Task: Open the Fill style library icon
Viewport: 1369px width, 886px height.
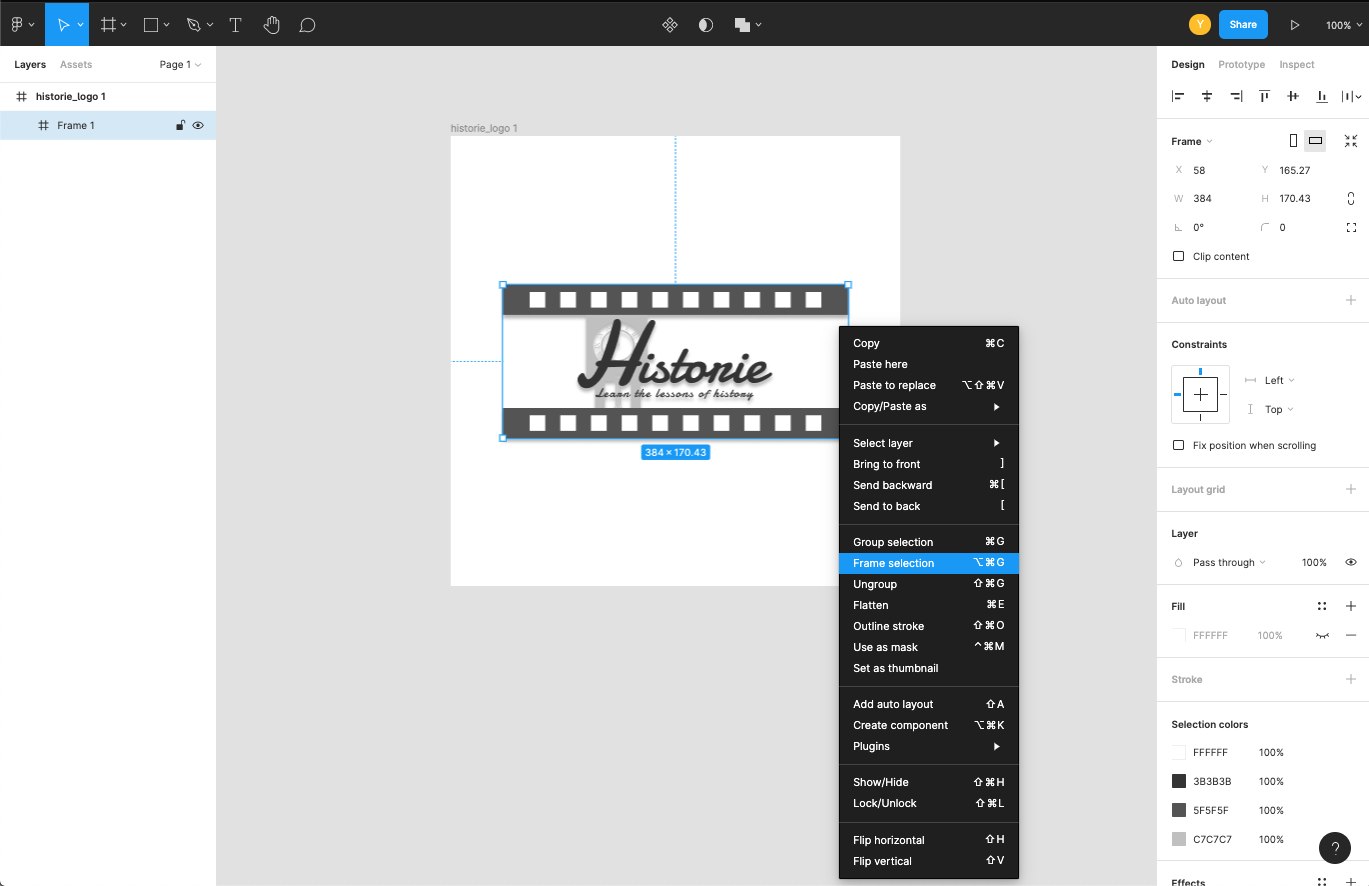Action: [x=1322, y=606]
